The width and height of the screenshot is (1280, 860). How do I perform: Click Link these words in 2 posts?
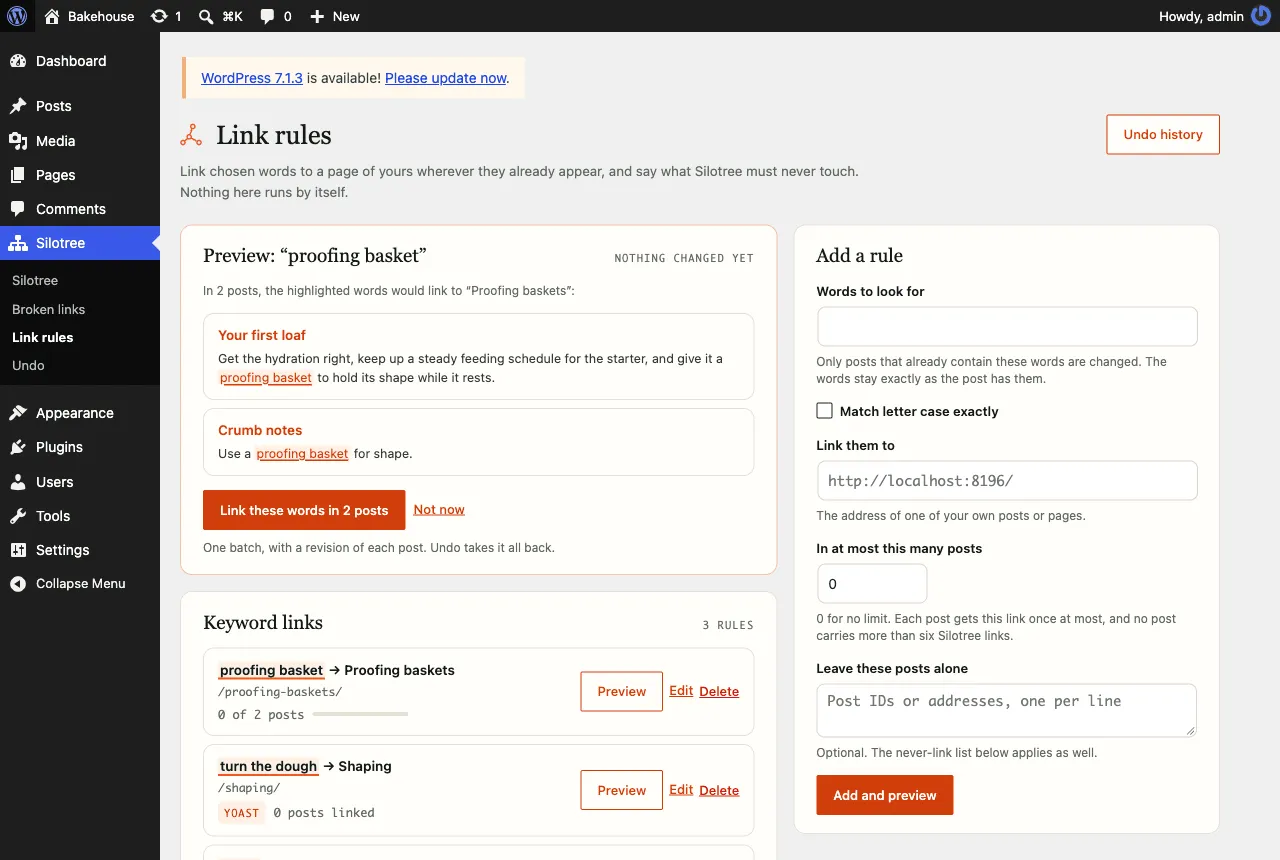[304, 510]
